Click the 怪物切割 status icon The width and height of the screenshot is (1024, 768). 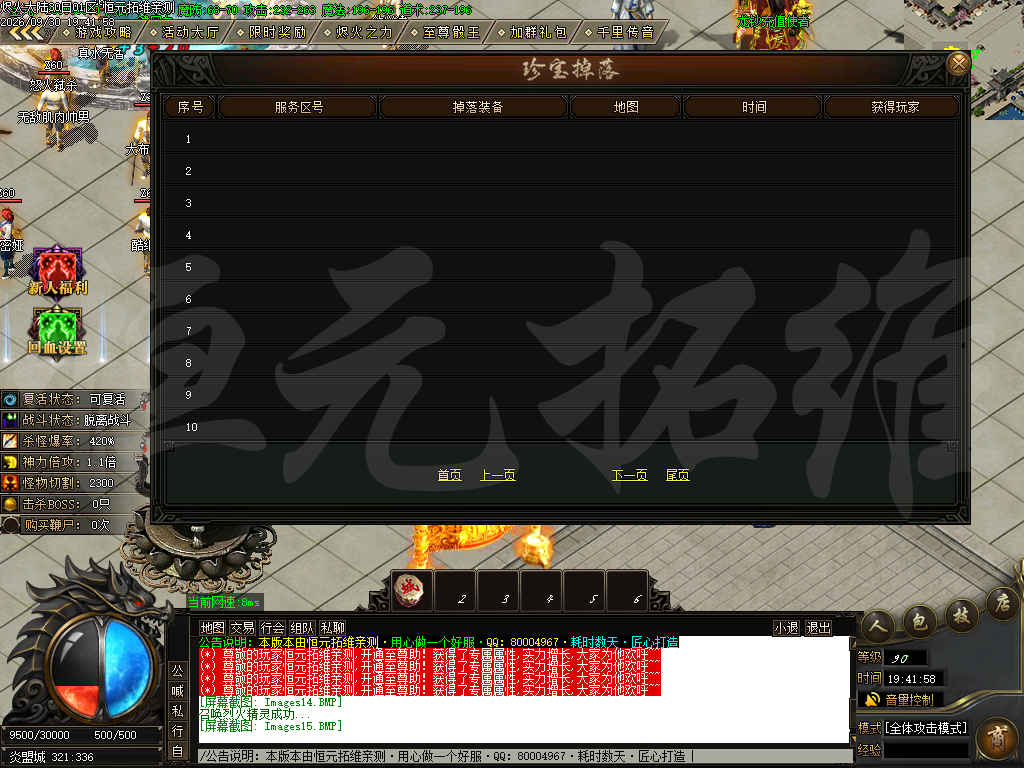10,483
